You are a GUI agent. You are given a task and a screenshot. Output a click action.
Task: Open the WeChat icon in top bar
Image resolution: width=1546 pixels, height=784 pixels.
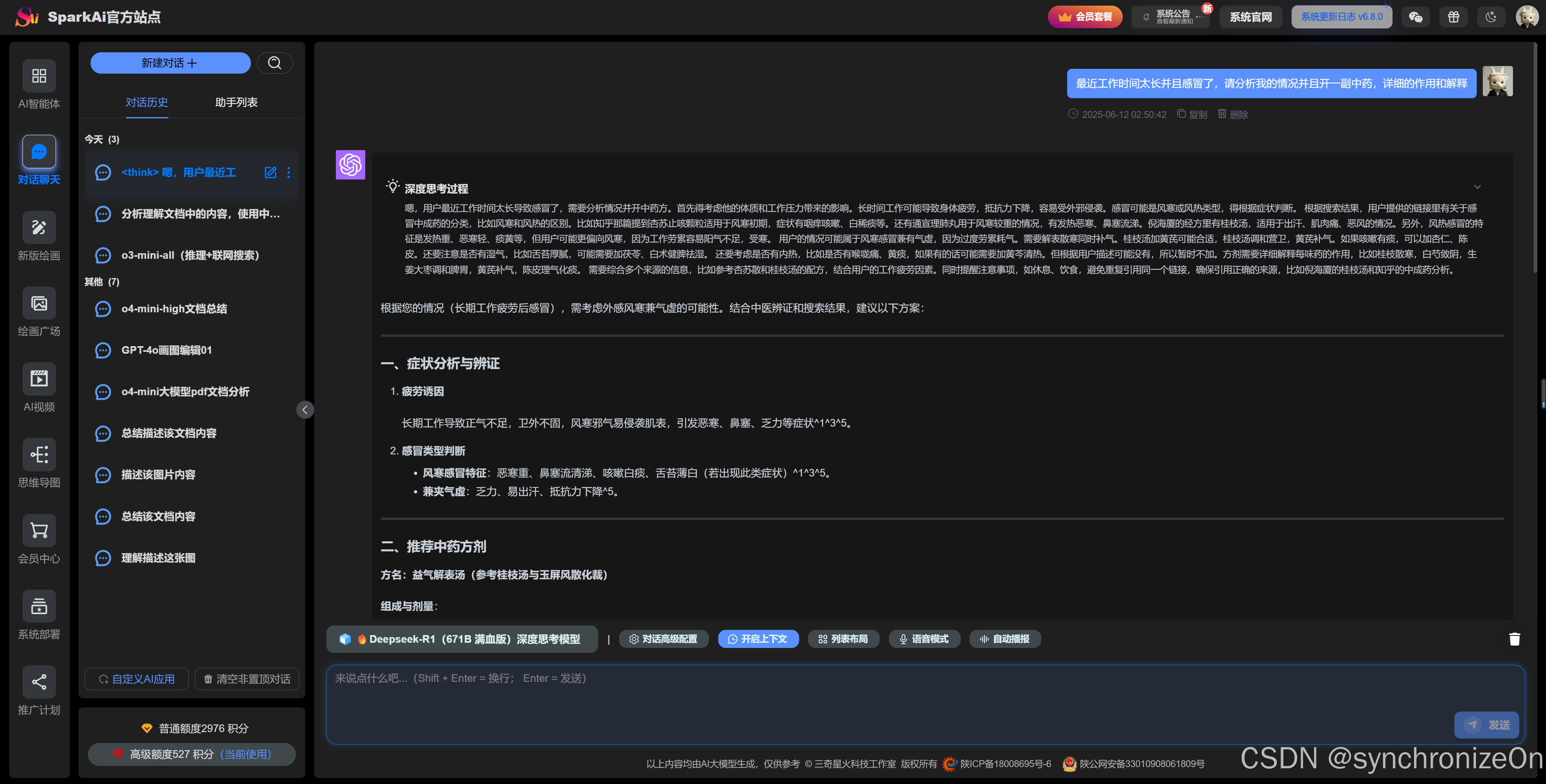pos(1415,17)
